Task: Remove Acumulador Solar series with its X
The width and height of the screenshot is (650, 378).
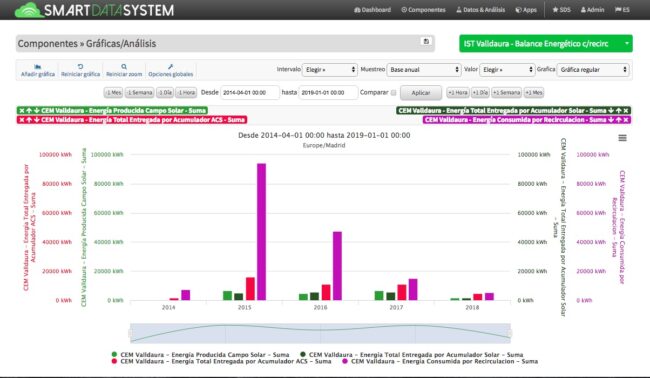Action: coord(626,111)
